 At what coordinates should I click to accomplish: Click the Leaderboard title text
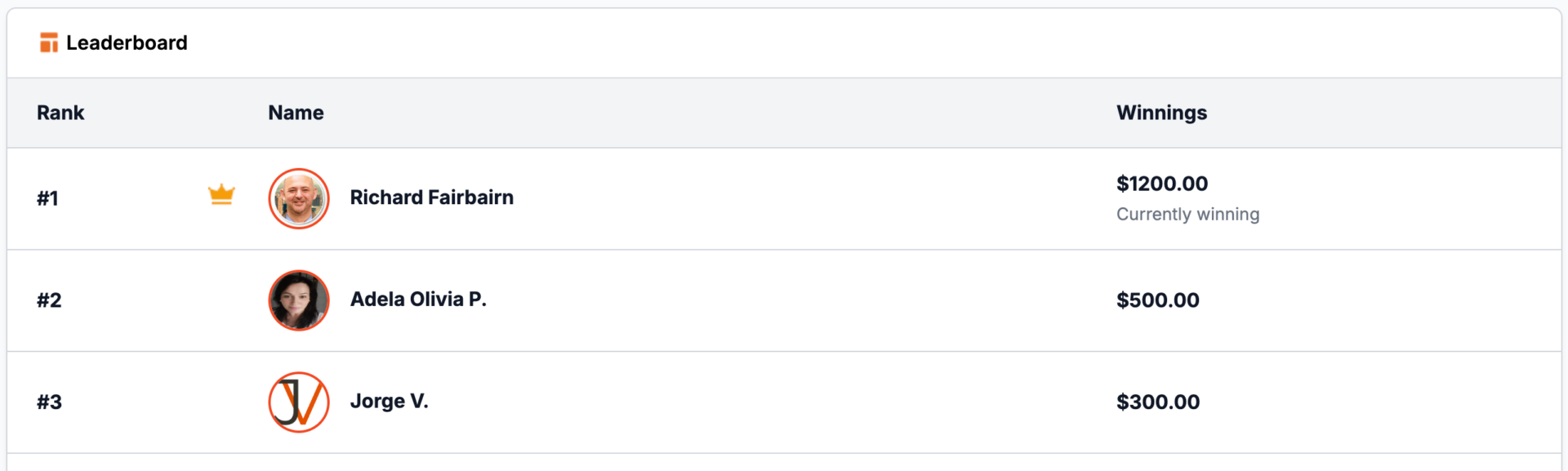127,42
